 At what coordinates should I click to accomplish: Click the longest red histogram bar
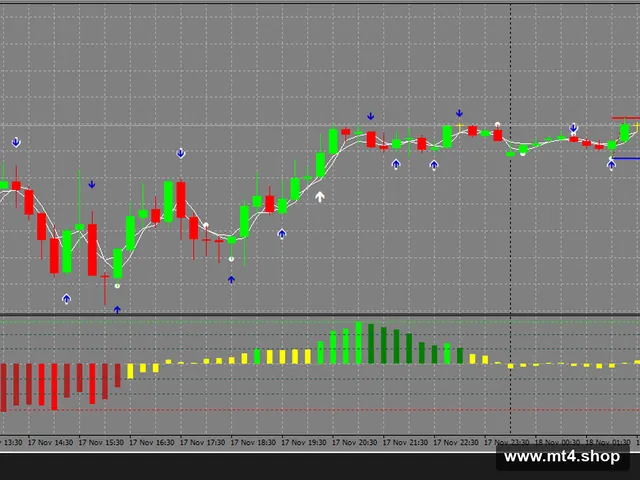coord(4,388)
